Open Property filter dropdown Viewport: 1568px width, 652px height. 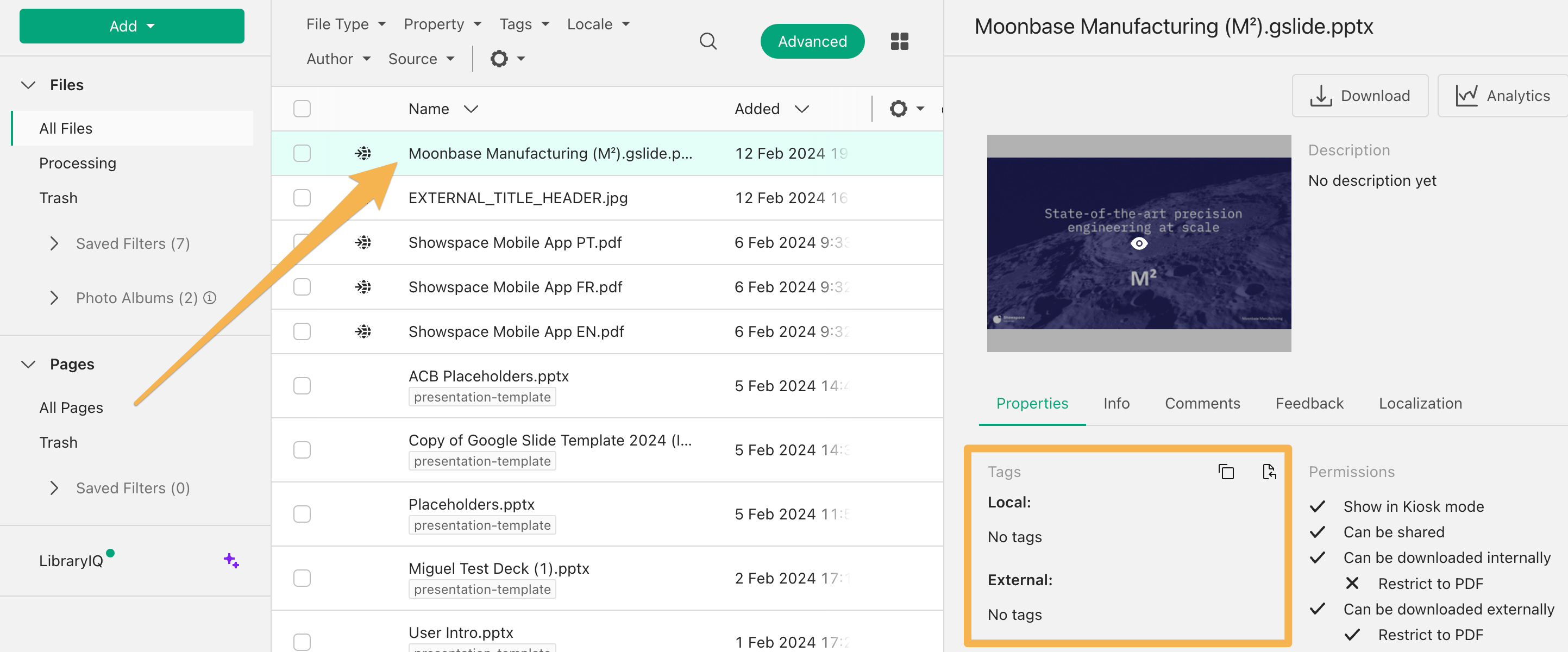(x=442, y=24)
